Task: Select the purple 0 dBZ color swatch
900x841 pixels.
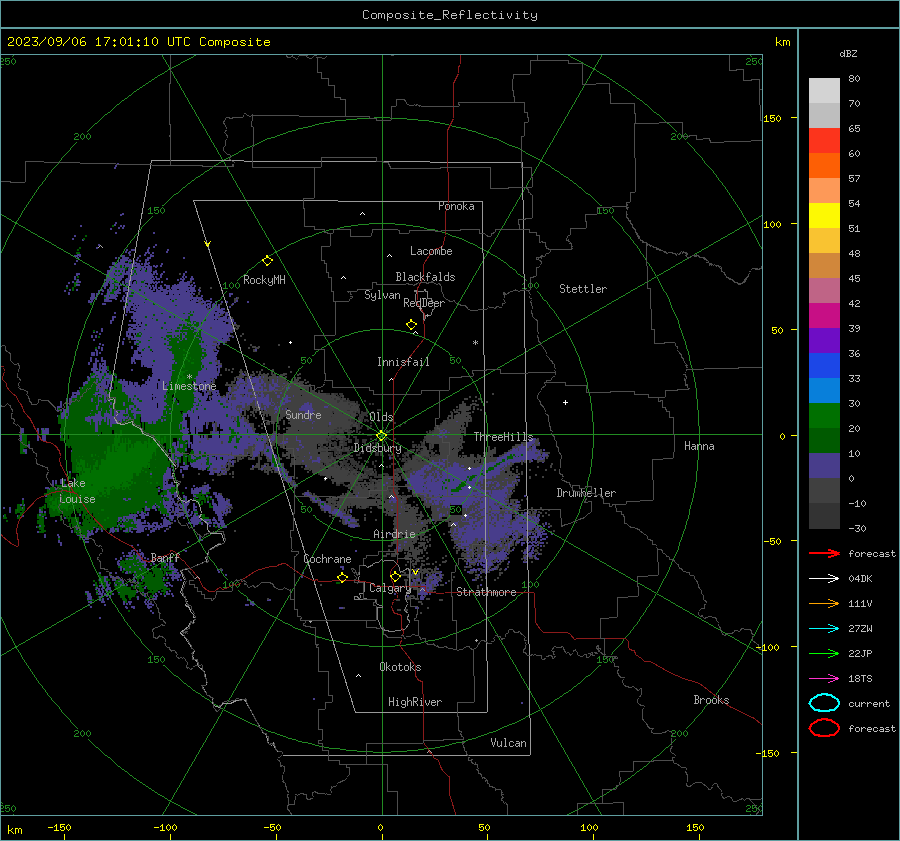Action: (824, 466)
